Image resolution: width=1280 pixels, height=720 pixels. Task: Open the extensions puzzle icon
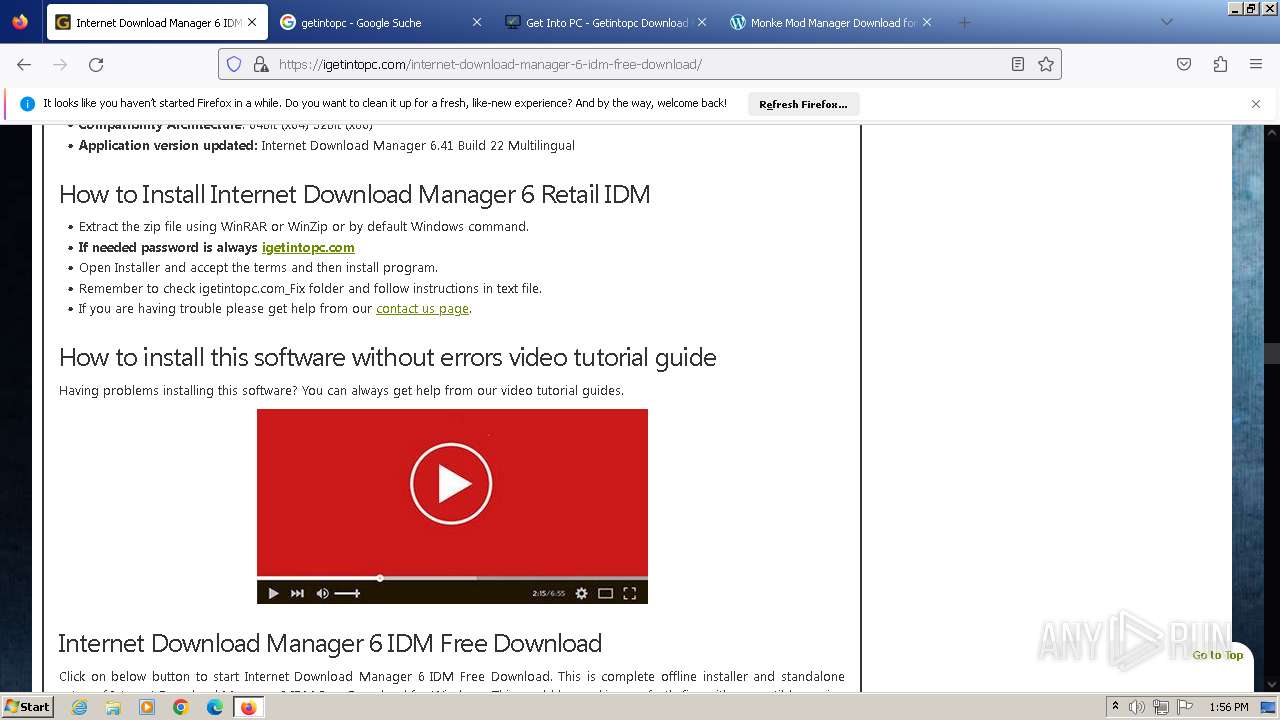(x=1220, y=64)
